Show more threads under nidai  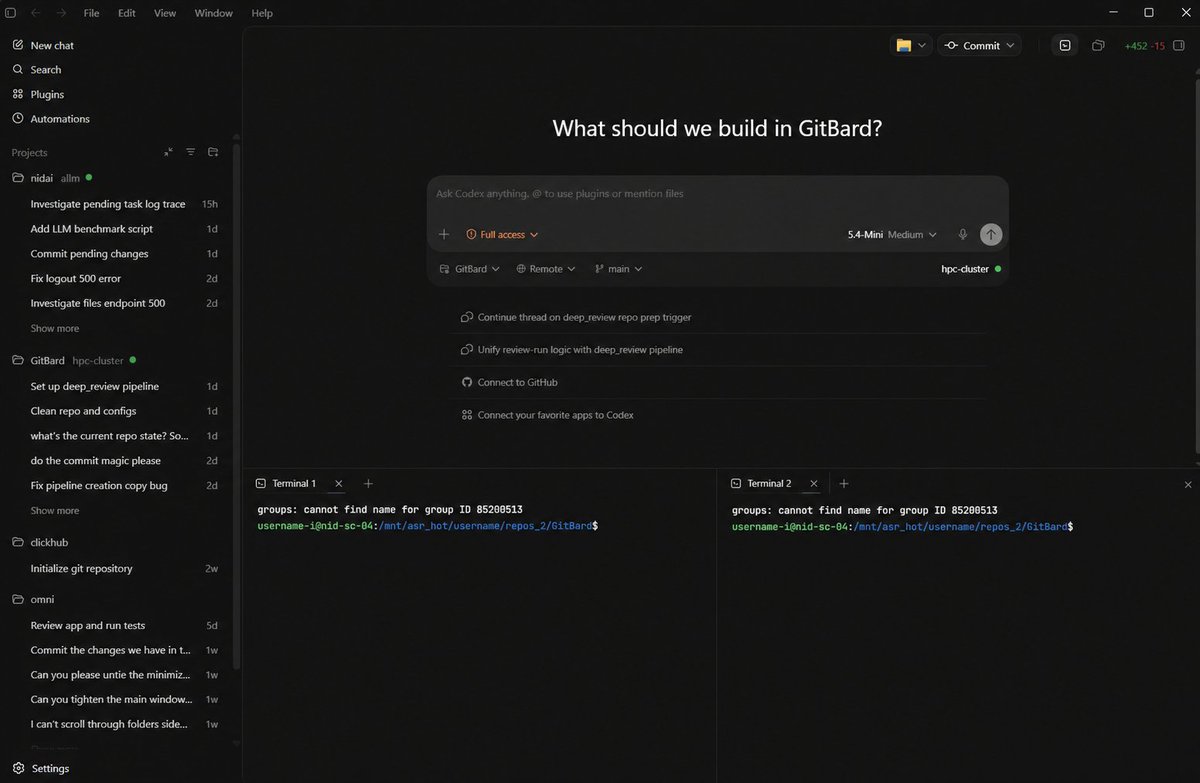pos(55,328)
